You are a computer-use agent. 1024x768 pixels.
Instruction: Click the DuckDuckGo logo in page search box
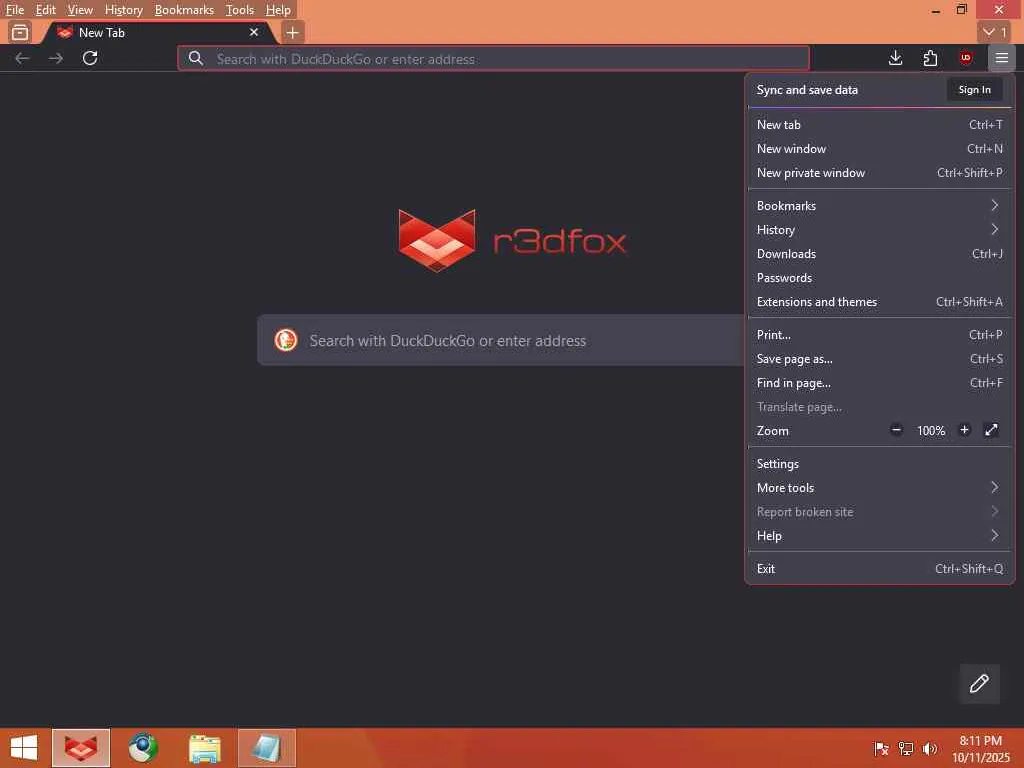tap(286, 340)
